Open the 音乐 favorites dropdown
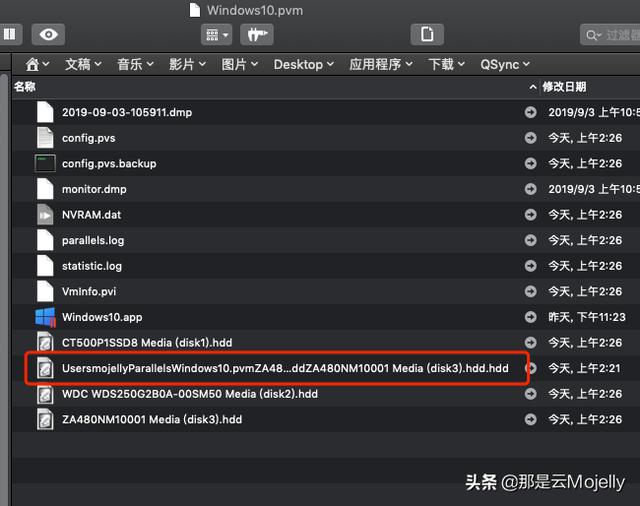The width and height of the screenshot is (640, 506). click(x=136, y=64)
